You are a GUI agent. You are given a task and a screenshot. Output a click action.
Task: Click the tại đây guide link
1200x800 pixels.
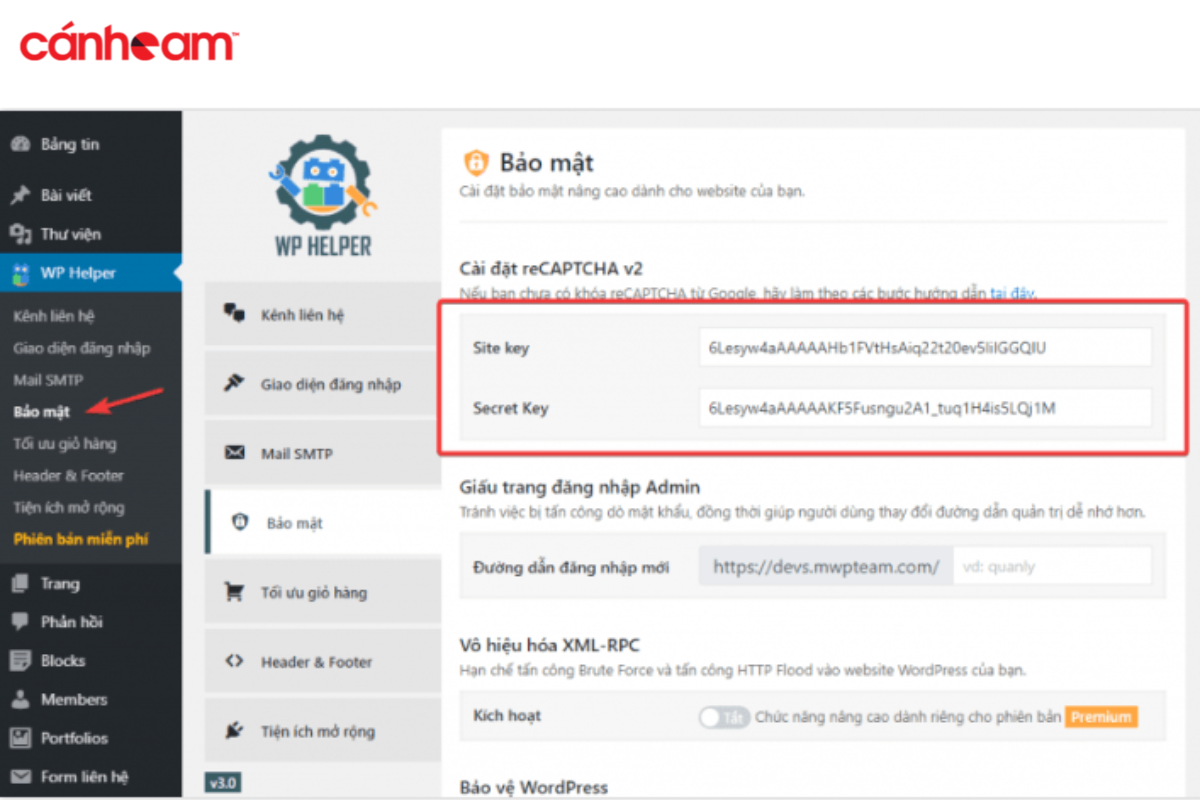point(1012,294)
